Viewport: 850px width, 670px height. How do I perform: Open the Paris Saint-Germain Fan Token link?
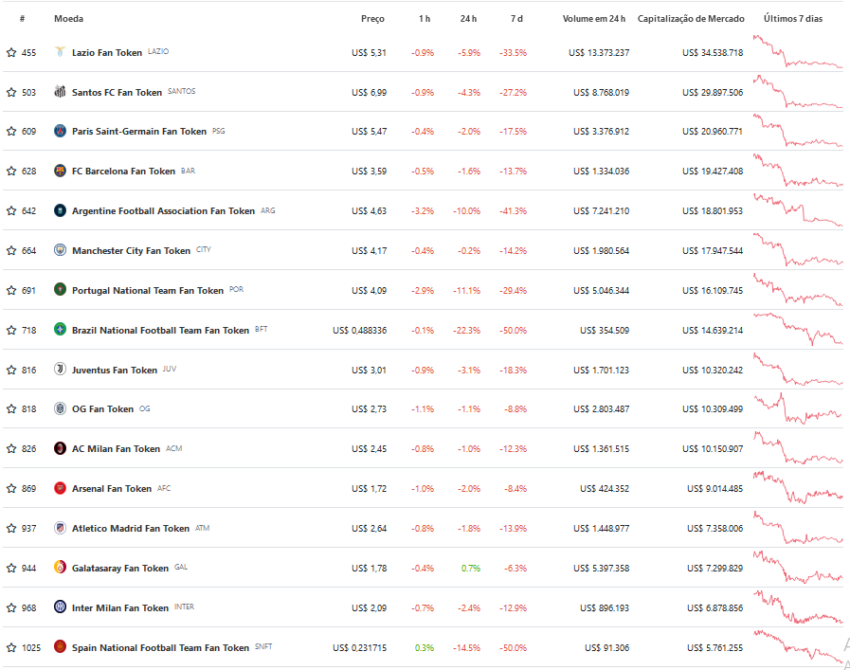[x=139, y=131]
